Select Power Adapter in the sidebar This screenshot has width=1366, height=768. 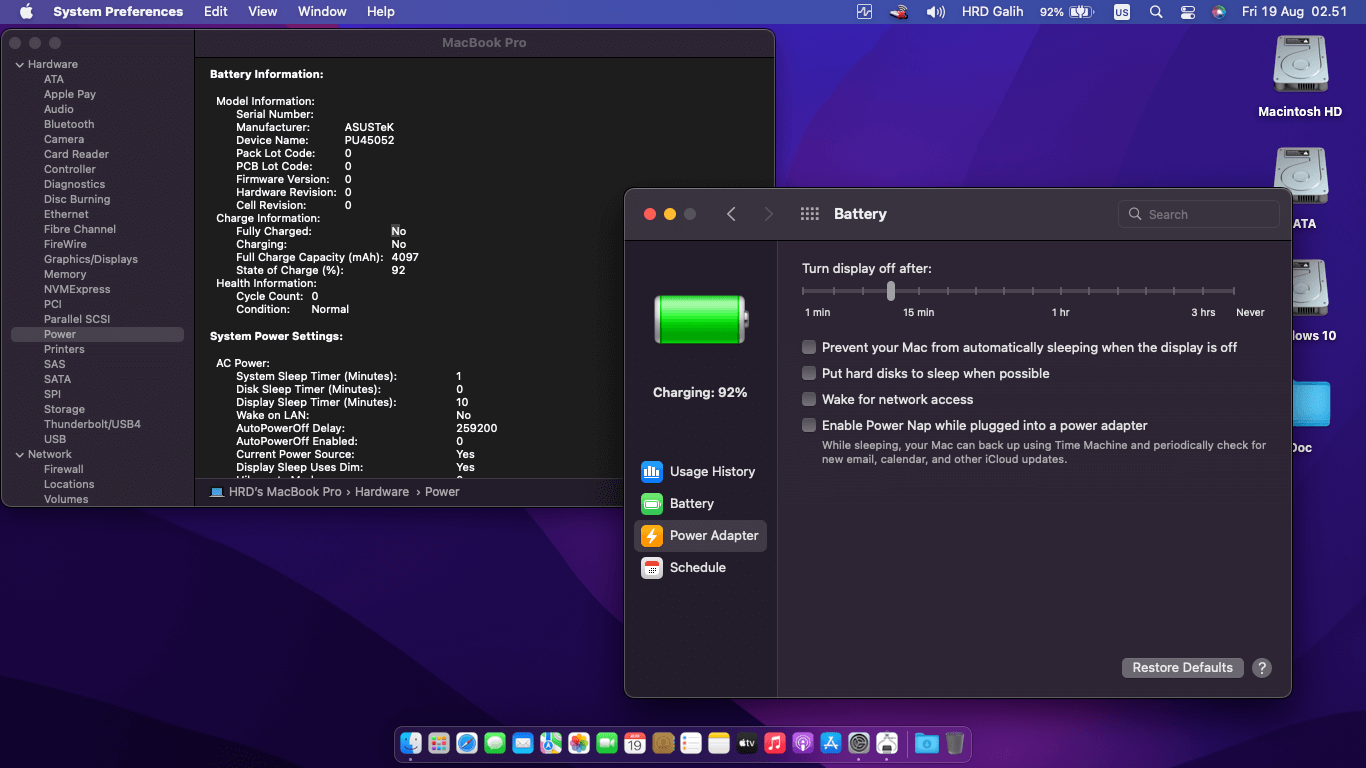pyautogui.click(x=700, y=536)
